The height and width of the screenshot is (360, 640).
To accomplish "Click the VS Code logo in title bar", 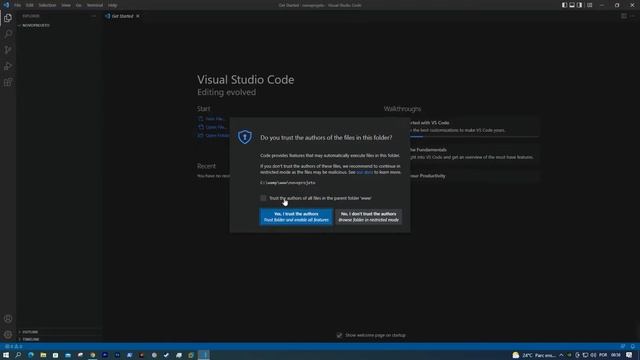I will pyautogui.click(x=6, y=5).
